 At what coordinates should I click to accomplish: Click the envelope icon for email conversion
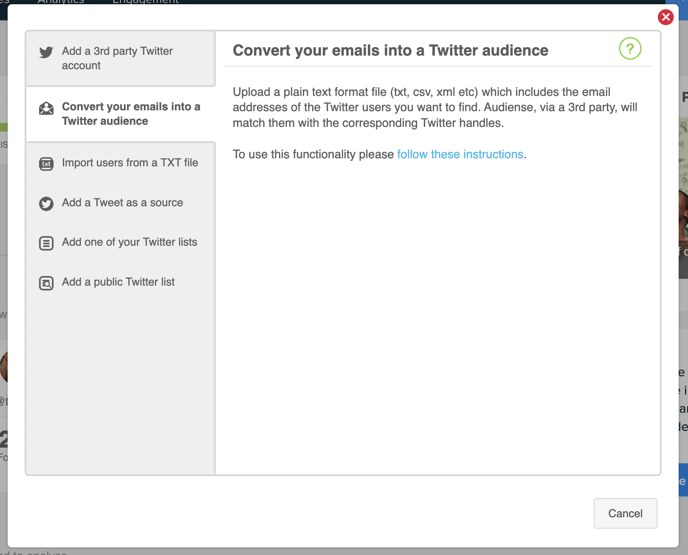click(x=46, y=108)
